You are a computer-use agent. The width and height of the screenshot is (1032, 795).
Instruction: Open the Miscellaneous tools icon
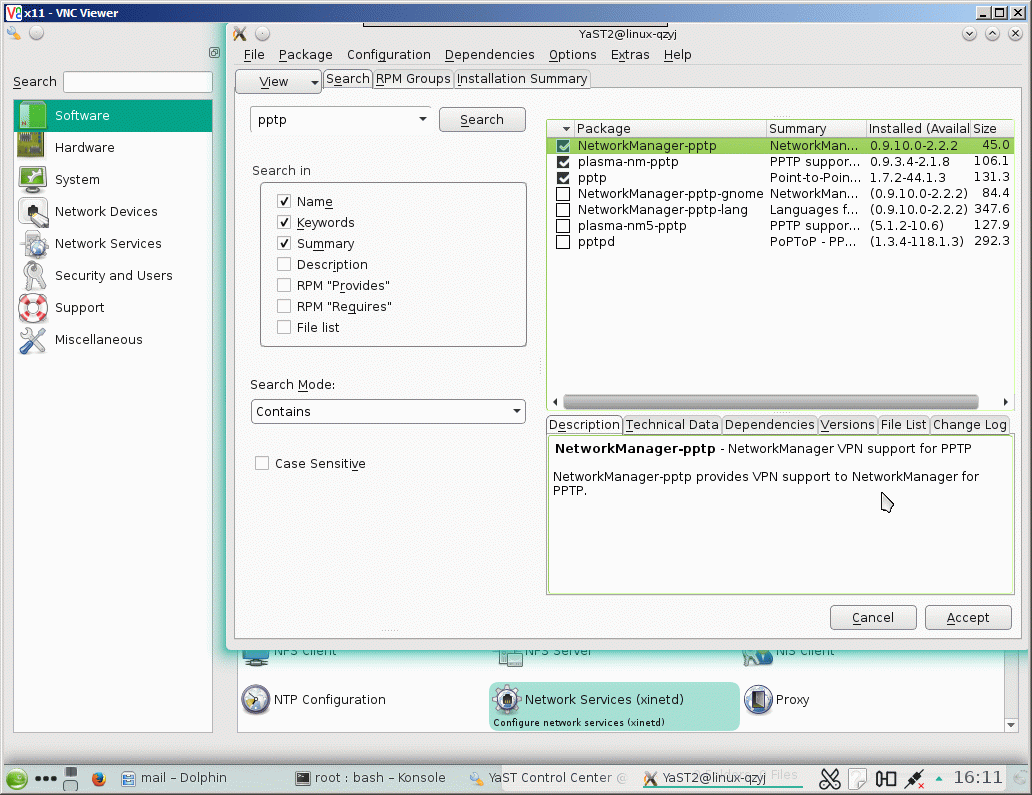pyautogui.click(x=33, y=340)
